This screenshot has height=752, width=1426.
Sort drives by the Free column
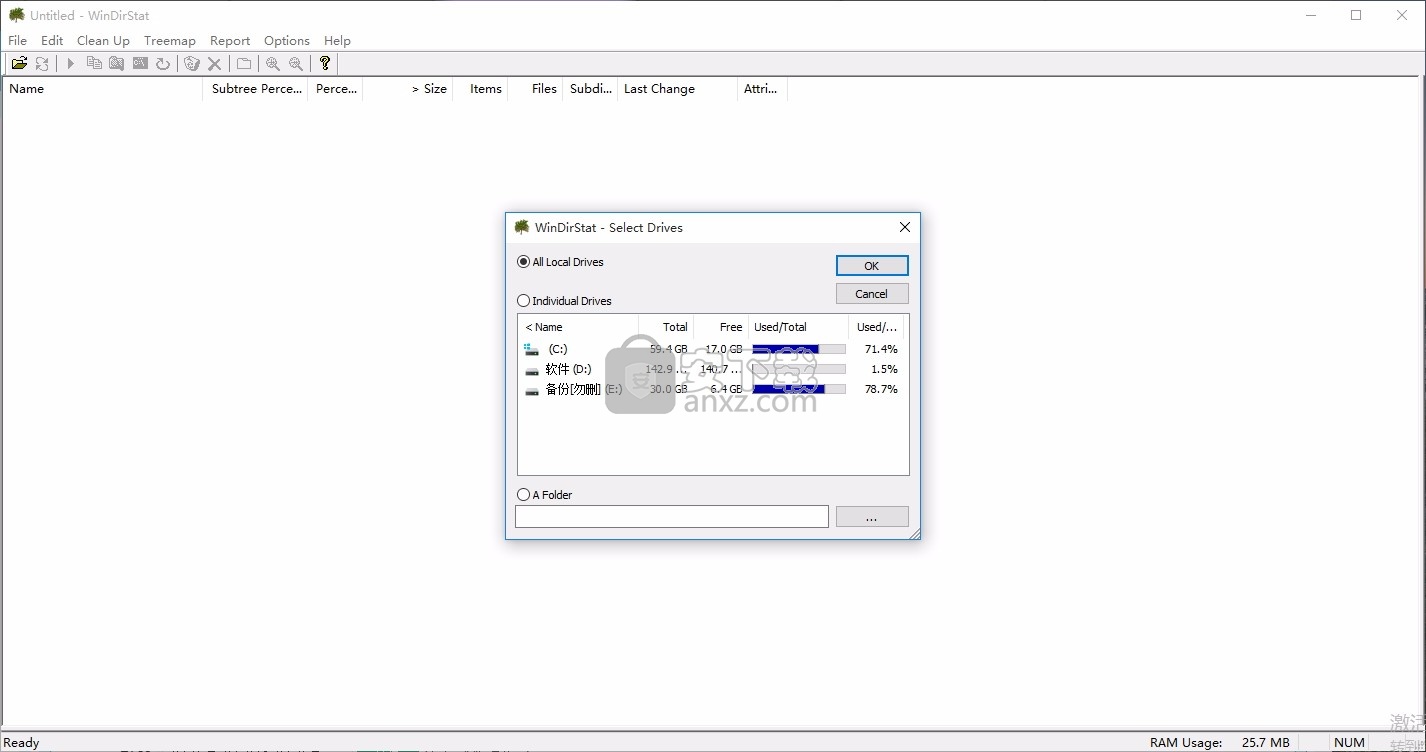tap(720, 327)
